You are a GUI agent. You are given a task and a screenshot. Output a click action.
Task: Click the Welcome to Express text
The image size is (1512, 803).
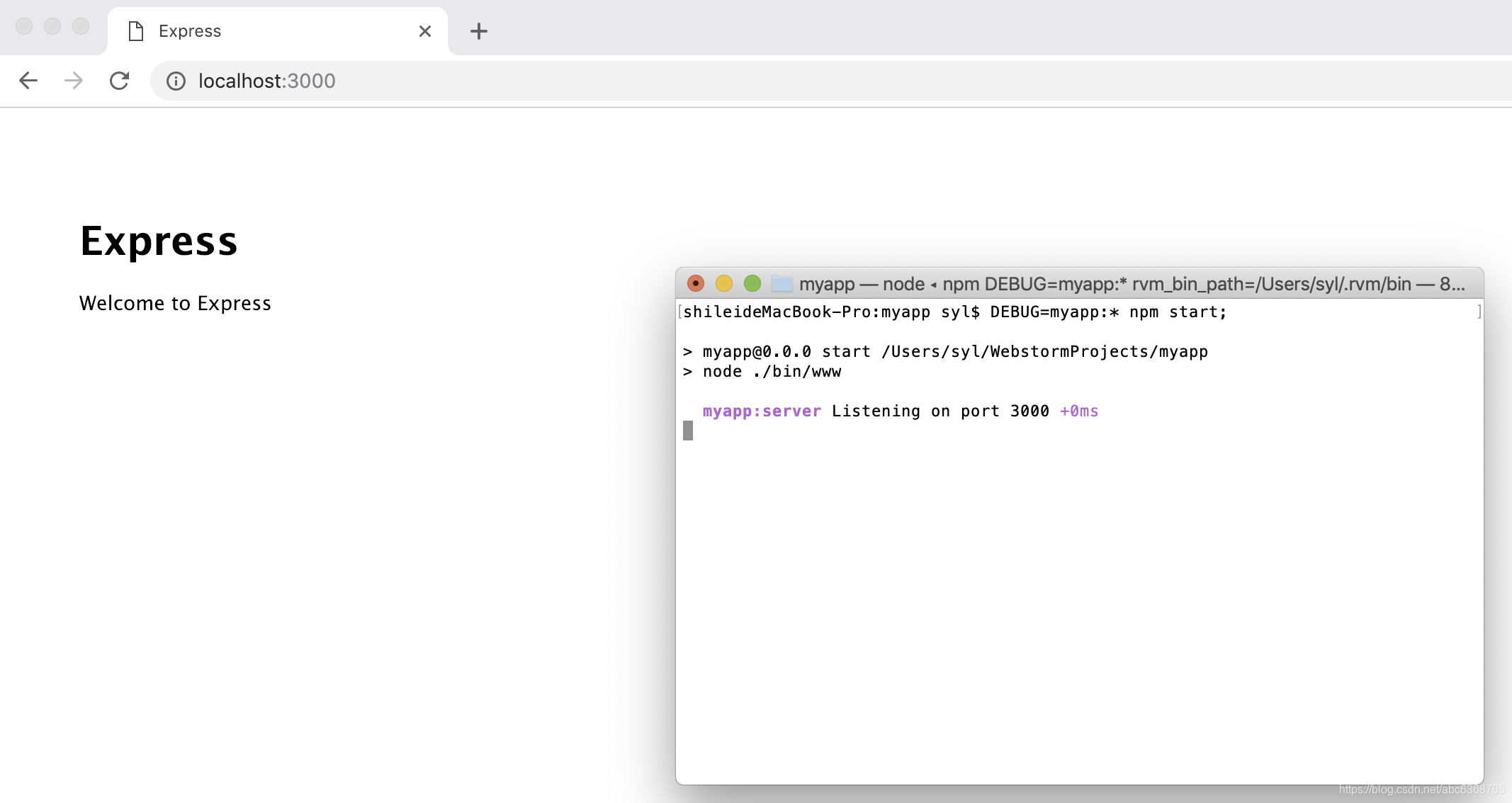(175, 303)
